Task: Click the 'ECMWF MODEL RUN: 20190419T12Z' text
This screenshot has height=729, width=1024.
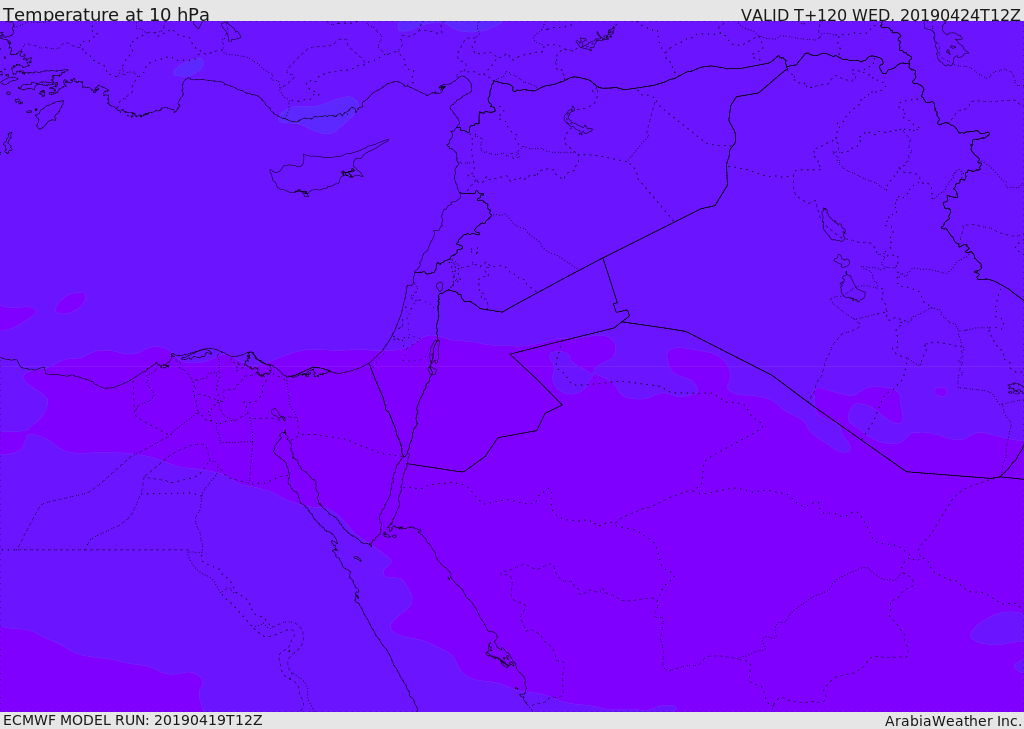Action: [133, 720]
